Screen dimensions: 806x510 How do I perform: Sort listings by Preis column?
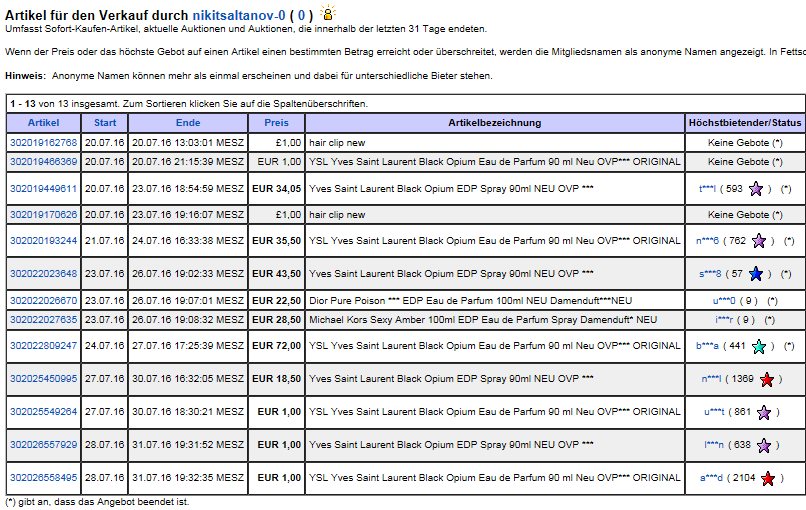coord(277,122)
